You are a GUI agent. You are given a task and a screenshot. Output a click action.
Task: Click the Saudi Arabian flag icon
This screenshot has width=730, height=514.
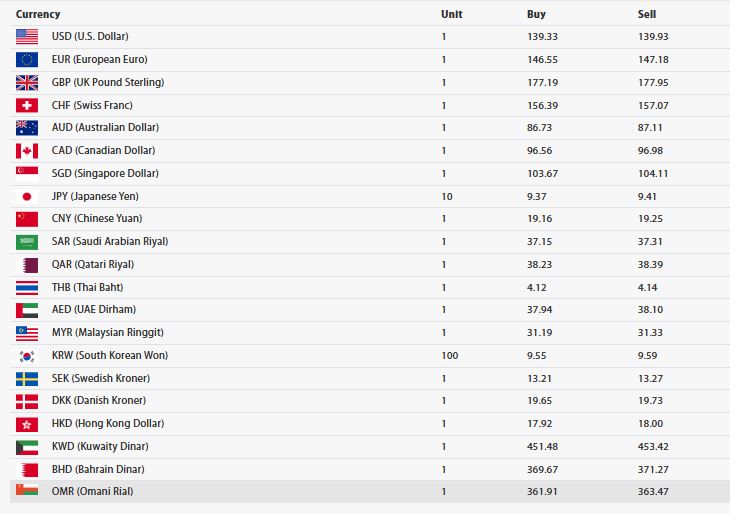click(27, 241)
